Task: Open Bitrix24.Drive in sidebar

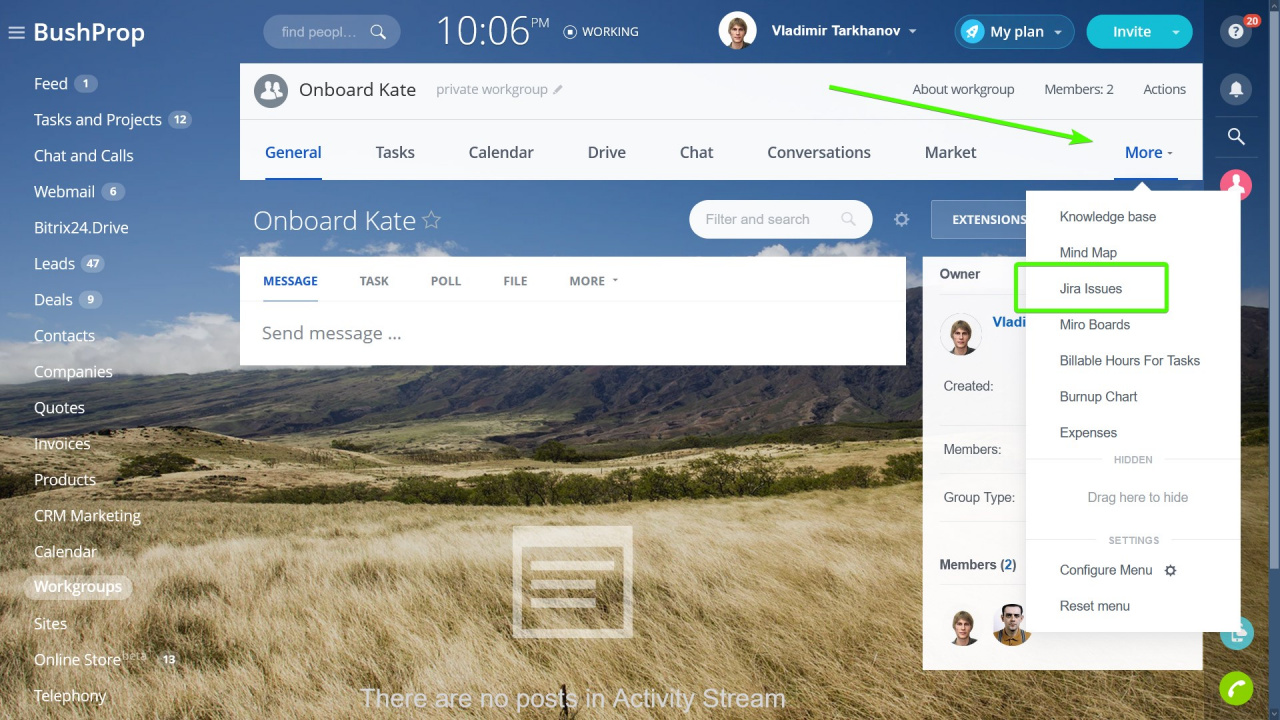Action: (81, 228)
